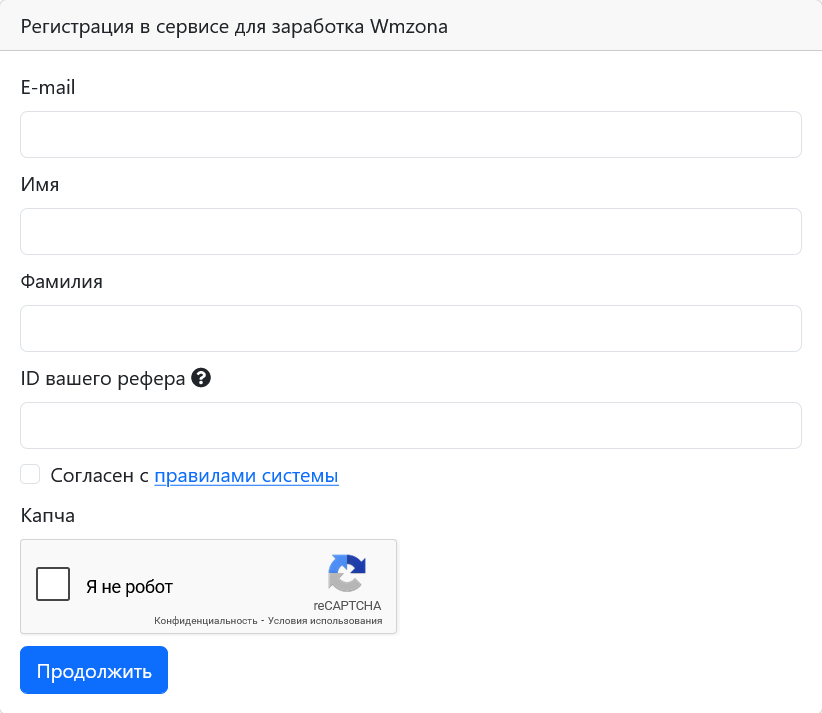Tick the "Я не робот" captcha checkbox
Viewport: 822px width, 713px height.
[x=53, y=584]
